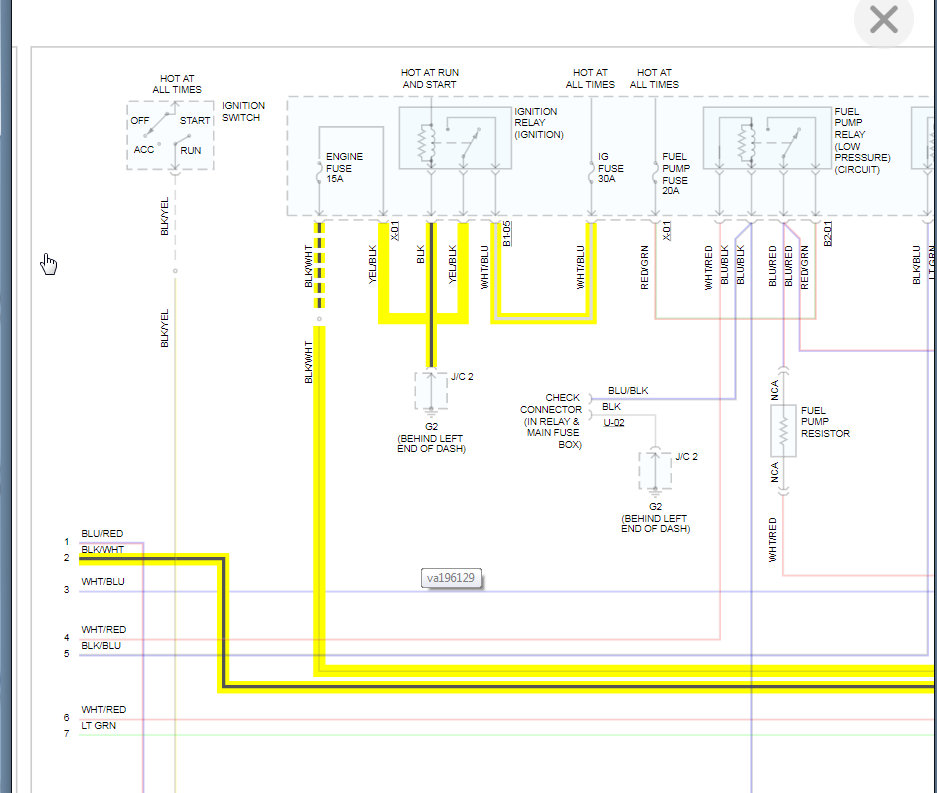Select the B1-05 connector label
This screenshot has height=793, width=937.
(507, 233)
